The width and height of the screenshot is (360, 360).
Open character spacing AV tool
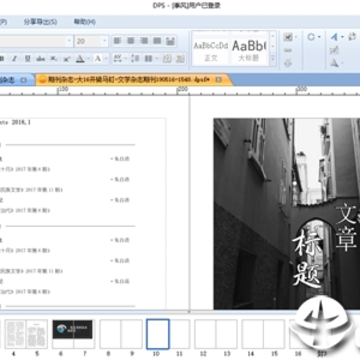(x=117, y=59)
